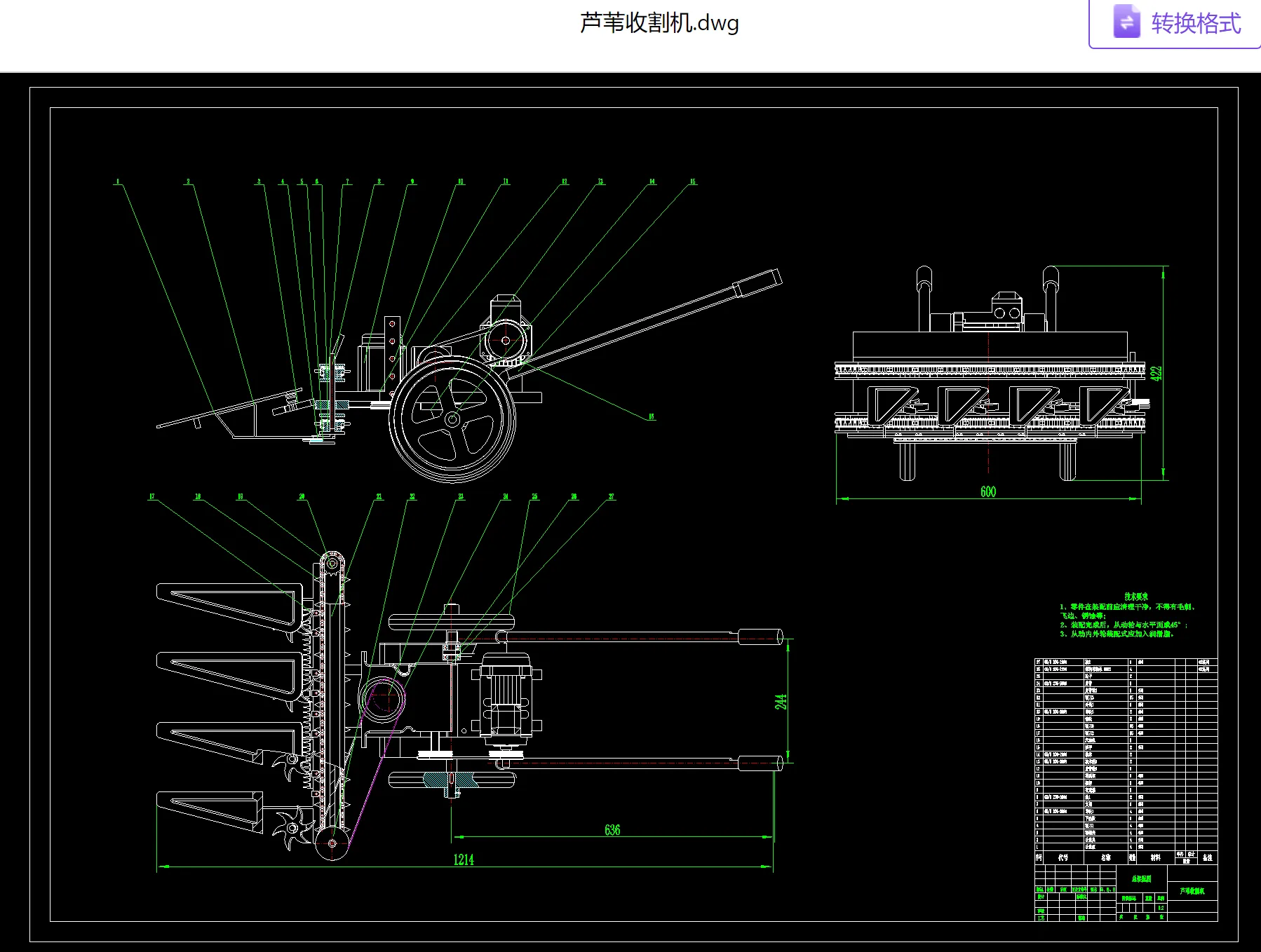This screenshot has height=952, width=1261.
Task: Click the 名称 column header in parts list
Action: click(x=1105, y=857)
